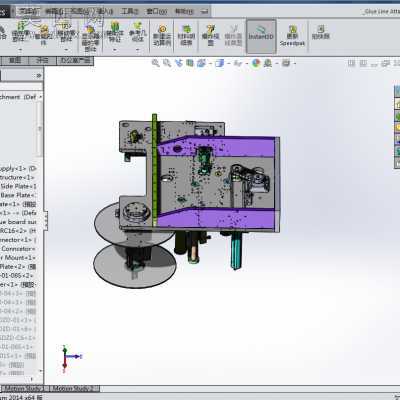Click the View Orientation icon
Image resolution: width=400 pixels, height=400 pixels.
coord(202,63)
